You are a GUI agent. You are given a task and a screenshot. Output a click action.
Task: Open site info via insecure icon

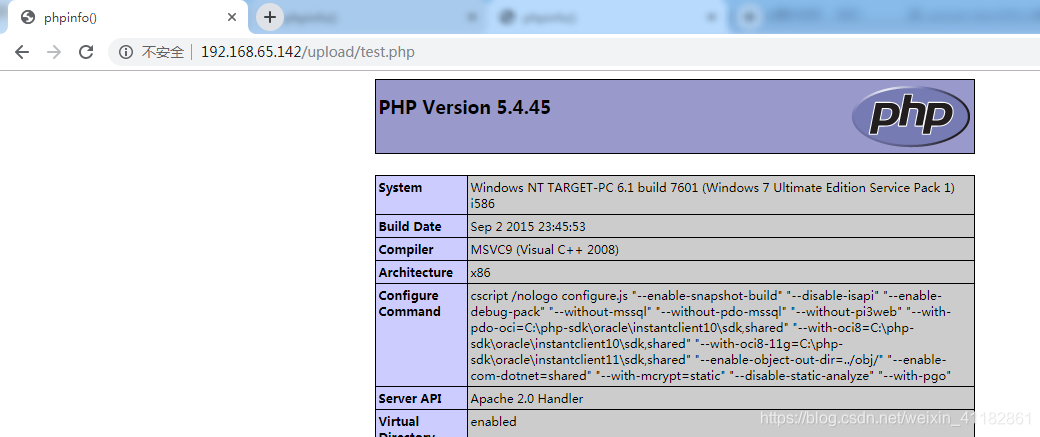pyautogui.click(x=126, y=52)
